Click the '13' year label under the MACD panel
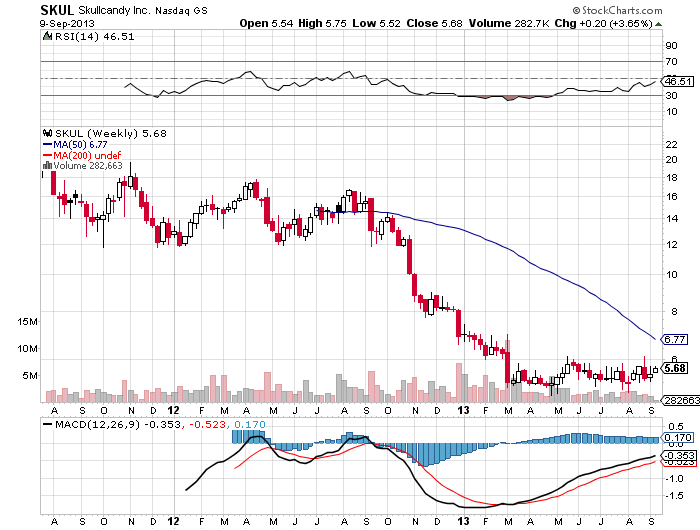The height and width of the screenshot is (530, 700). (x=463, y=521)
